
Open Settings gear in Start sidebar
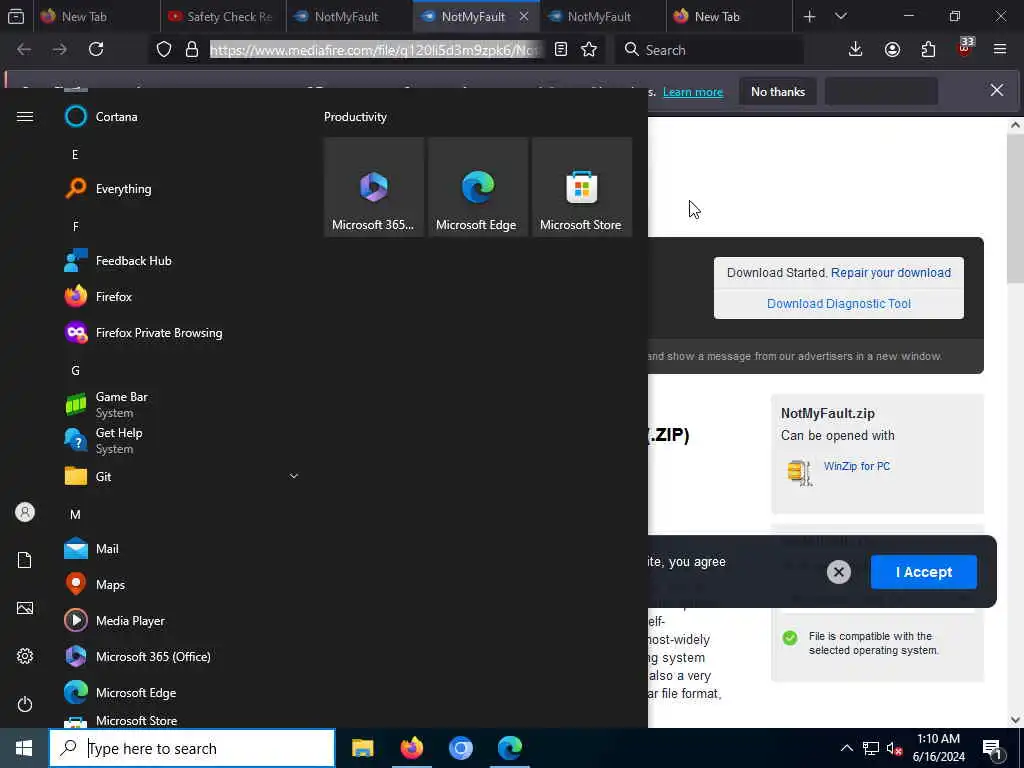tap(25, 656)
